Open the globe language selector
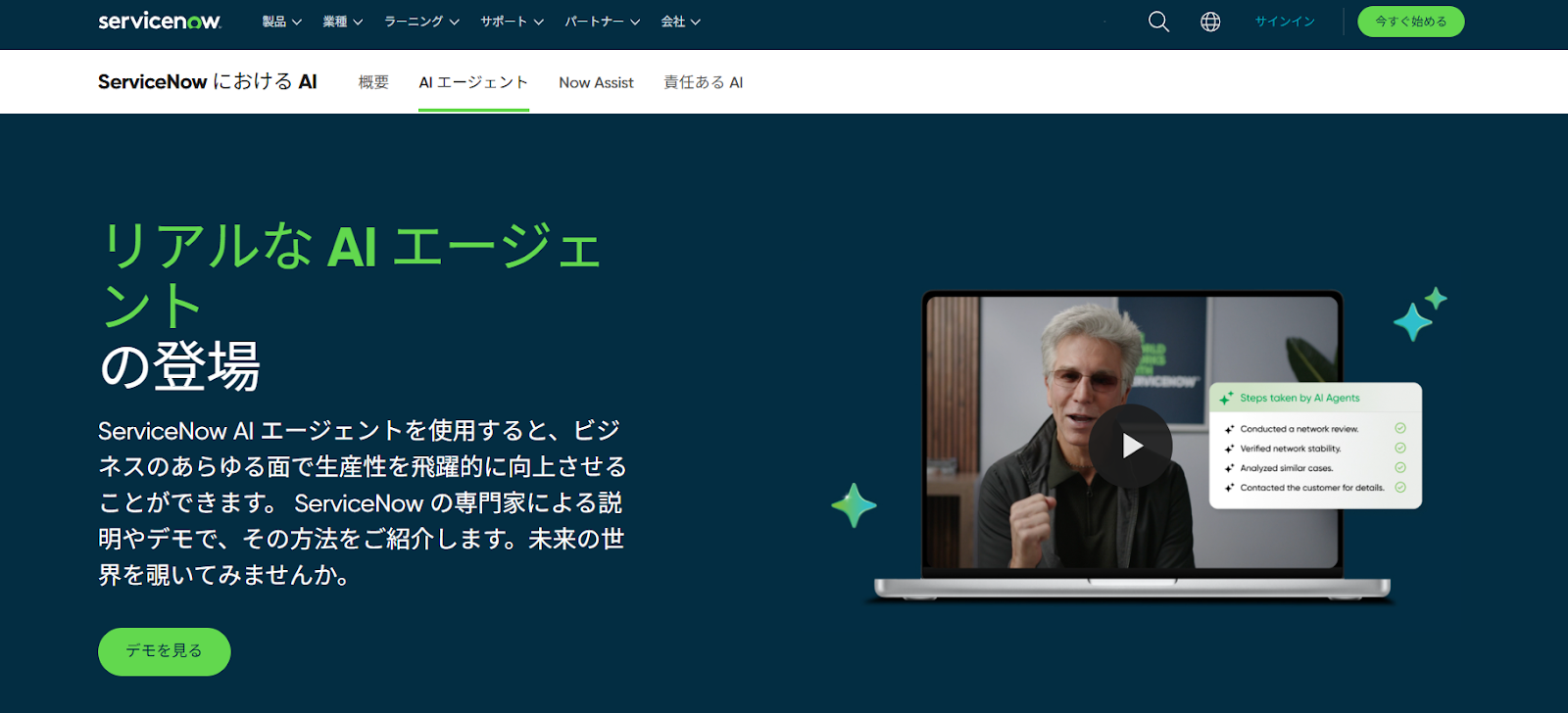The width and height of the screenshot is (1568, 713). tap(1210, 22)
